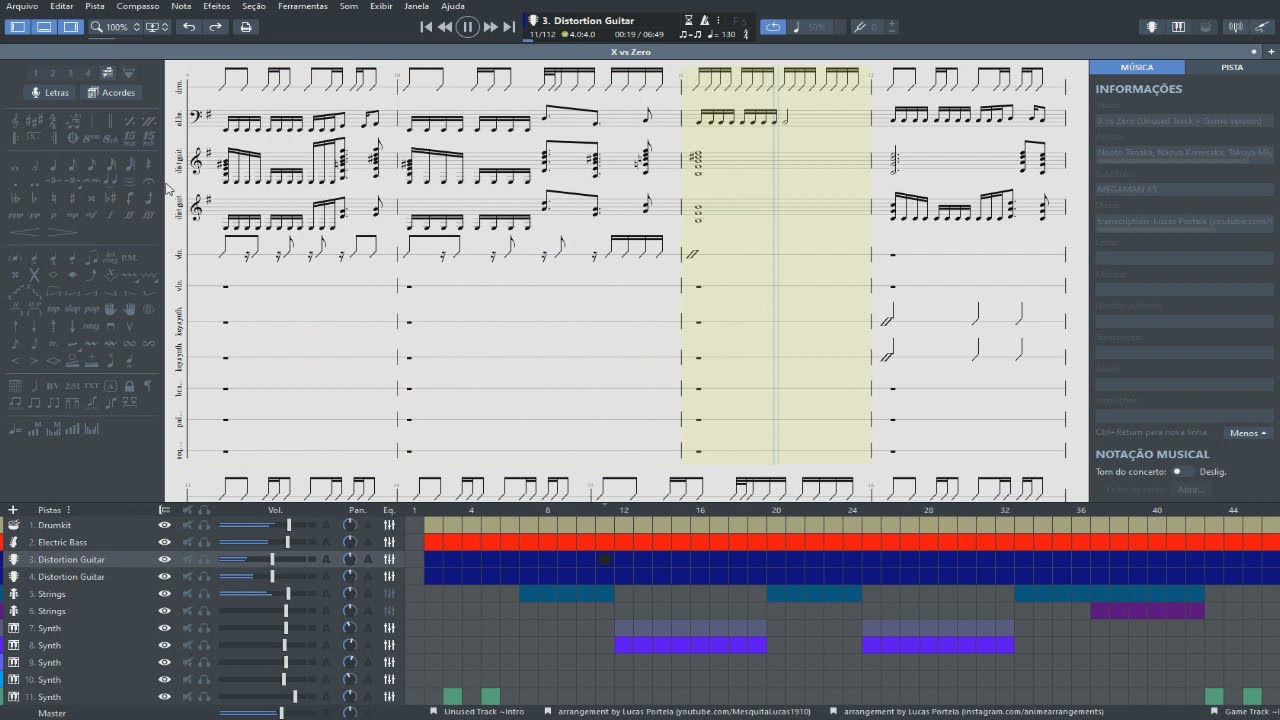Select voice 4 in the palette
Viewport: 1280px width, 720px height.
(x=87, y=73)
